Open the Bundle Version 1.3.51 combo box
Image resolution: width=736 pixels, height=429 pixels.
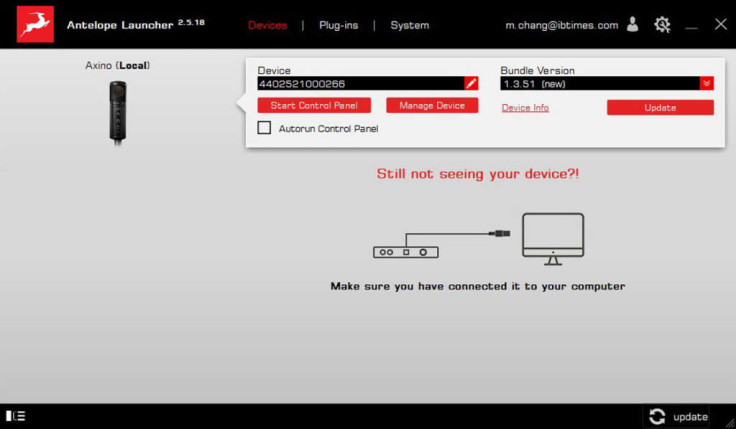607,84
